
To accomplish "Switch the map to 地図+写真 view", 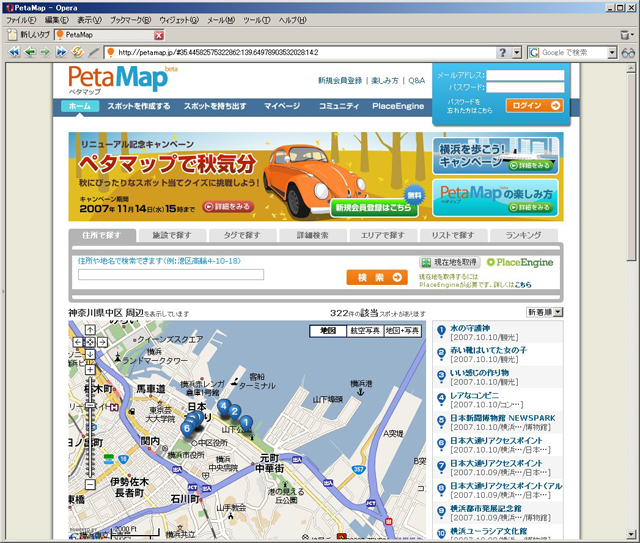I will tap(402, 331).
